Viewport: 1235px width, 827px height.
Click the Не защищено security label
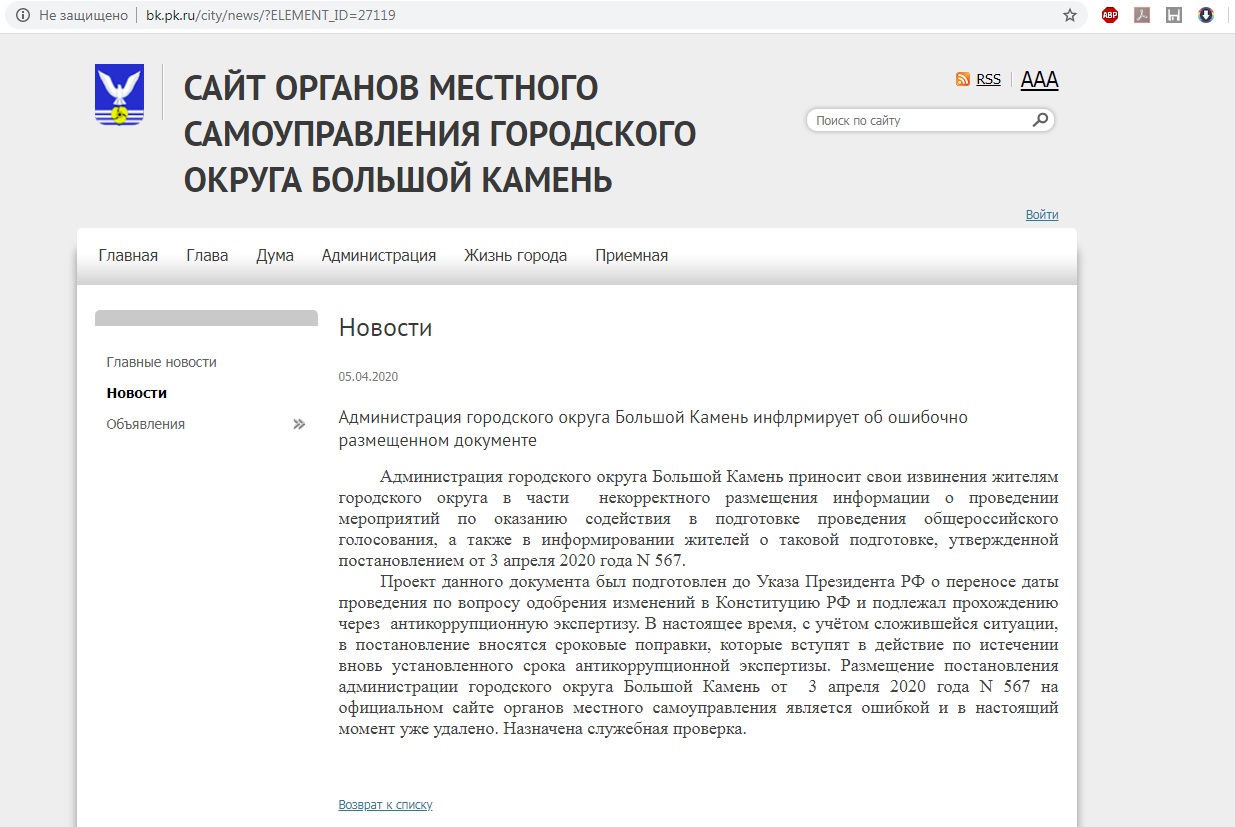(x=84, y=16)
